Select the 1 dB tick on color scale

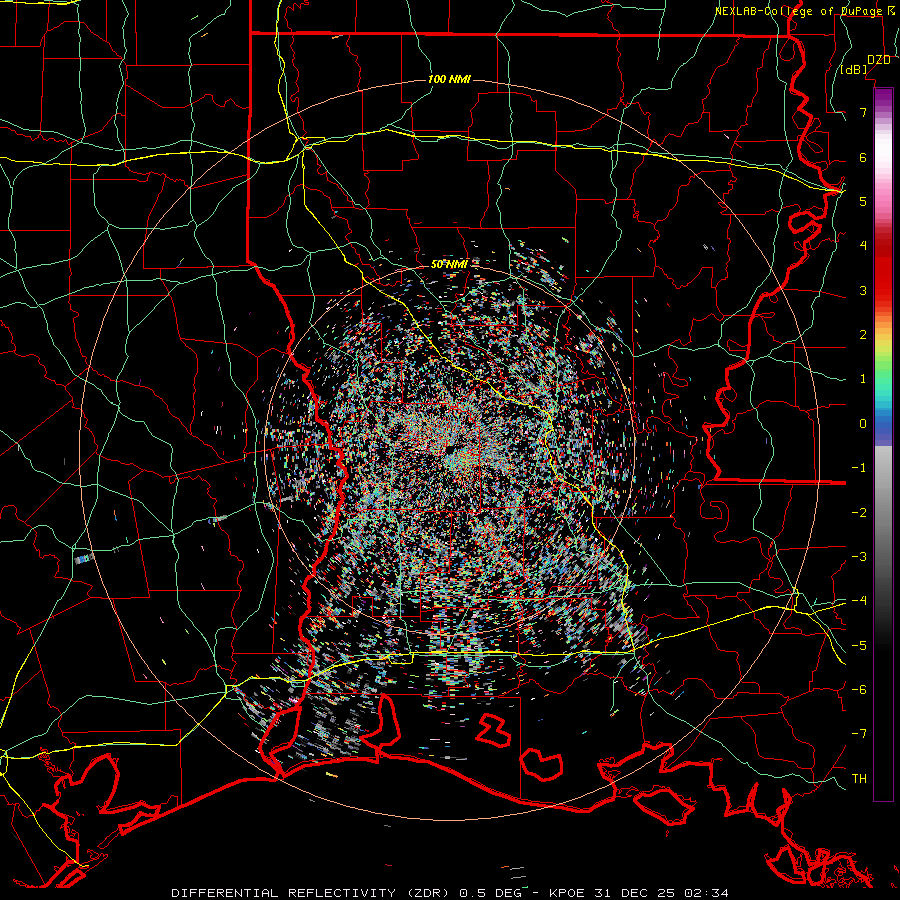point(863,379)
